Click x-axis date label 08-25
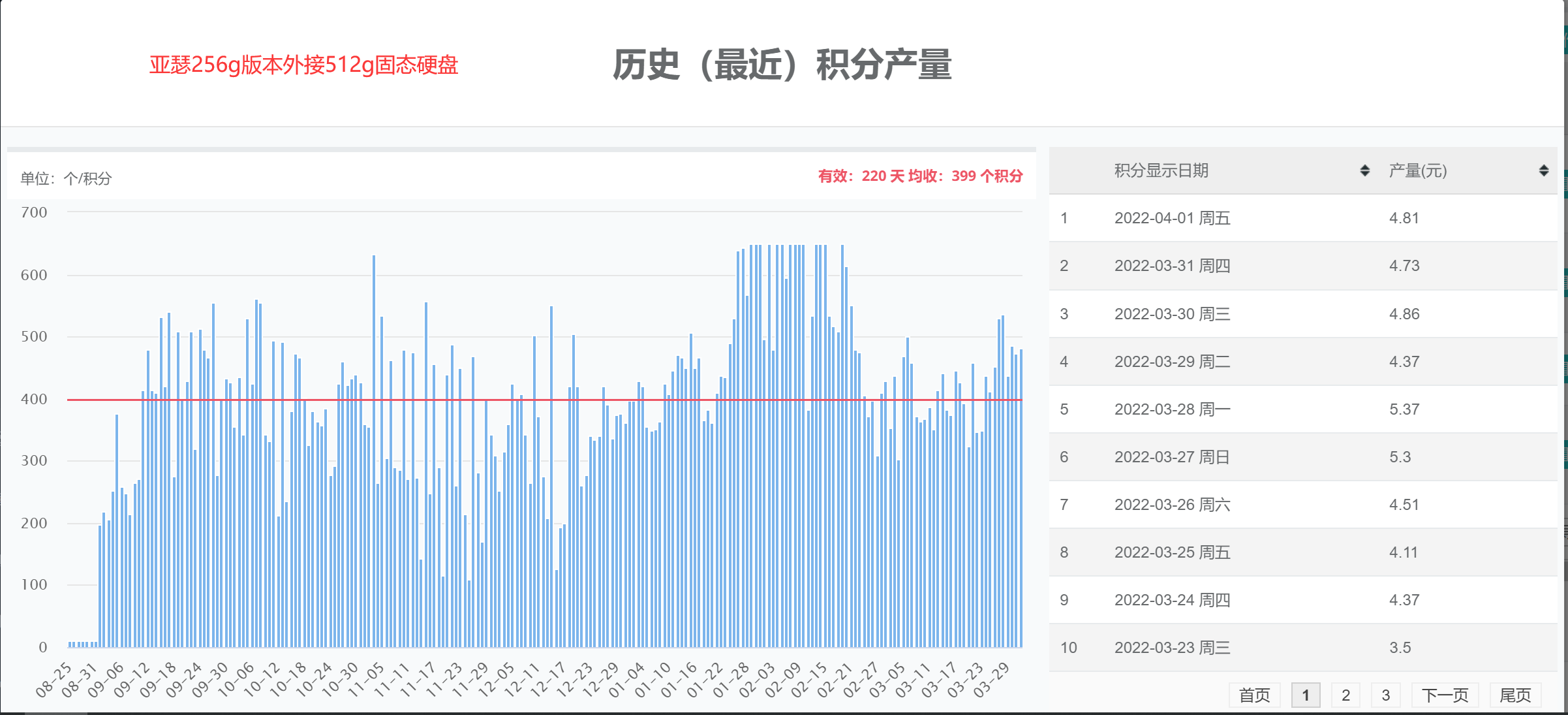1568x715 pixels. tap(54, 679)
